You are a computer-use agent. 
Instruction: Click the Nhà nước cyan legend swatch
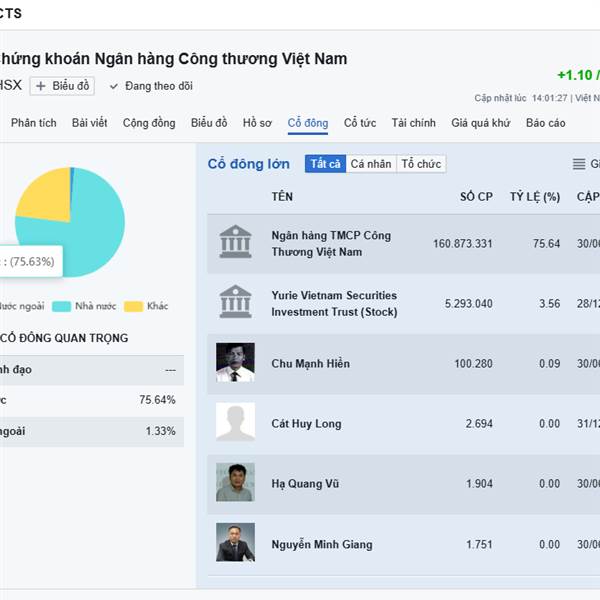pos(61,307)
